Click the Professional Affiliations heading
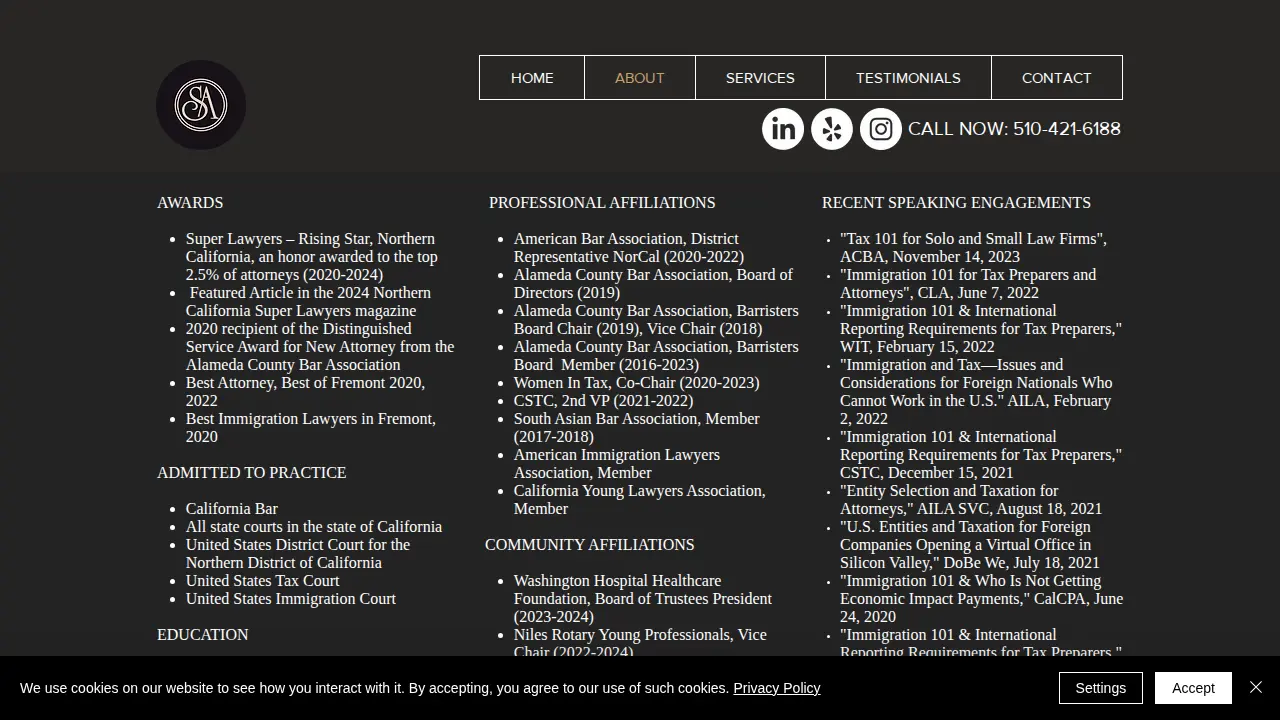 click(x=602, y=203)
